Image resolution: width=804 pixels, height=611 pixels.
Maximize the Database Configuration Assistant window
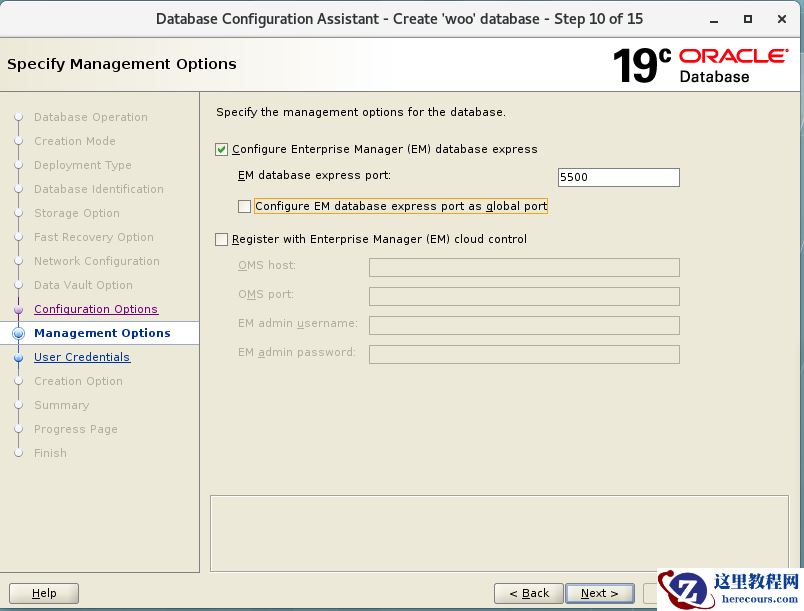tap(748, 19)
